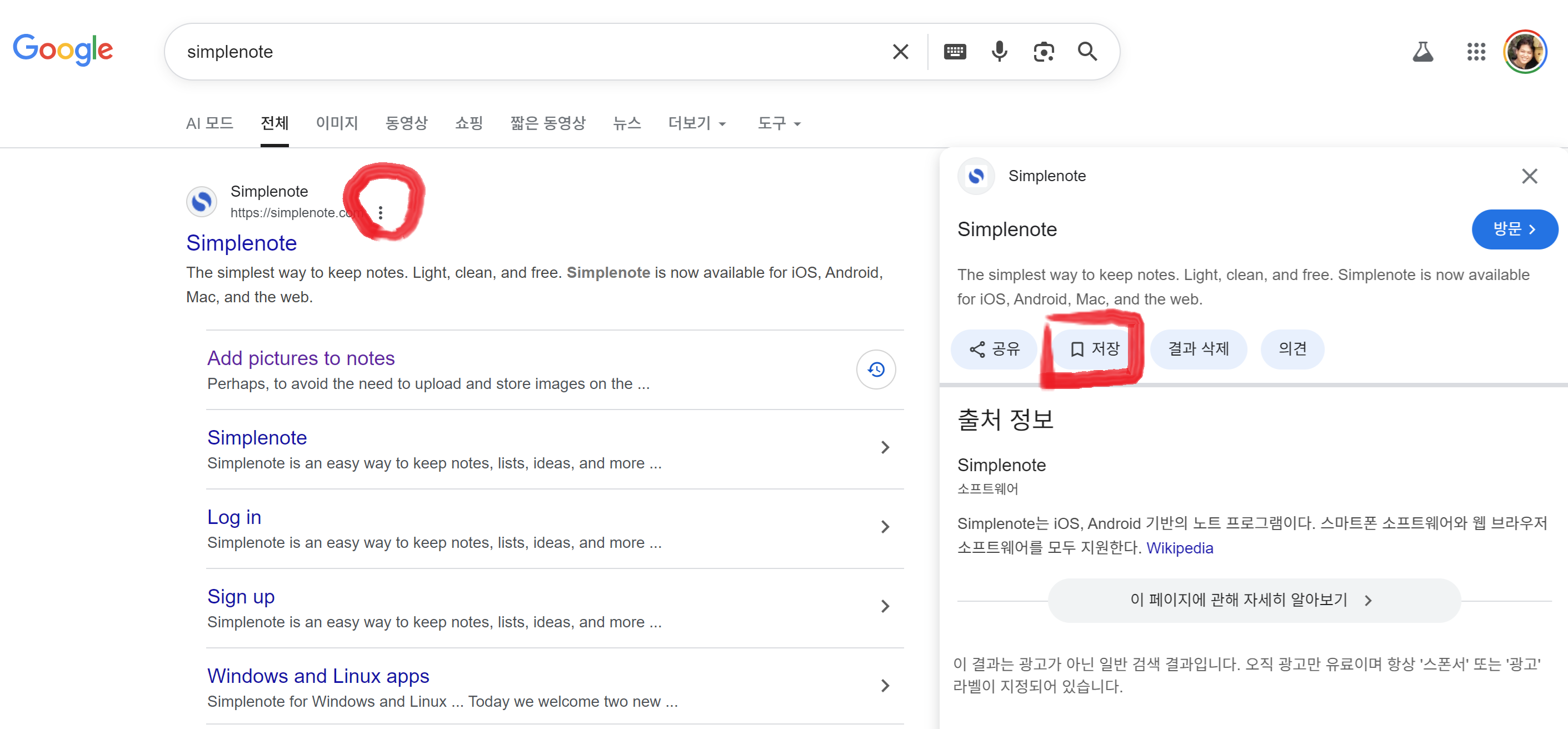Open the Google apps grid
1568x729 pixels.
point(1475,52)
